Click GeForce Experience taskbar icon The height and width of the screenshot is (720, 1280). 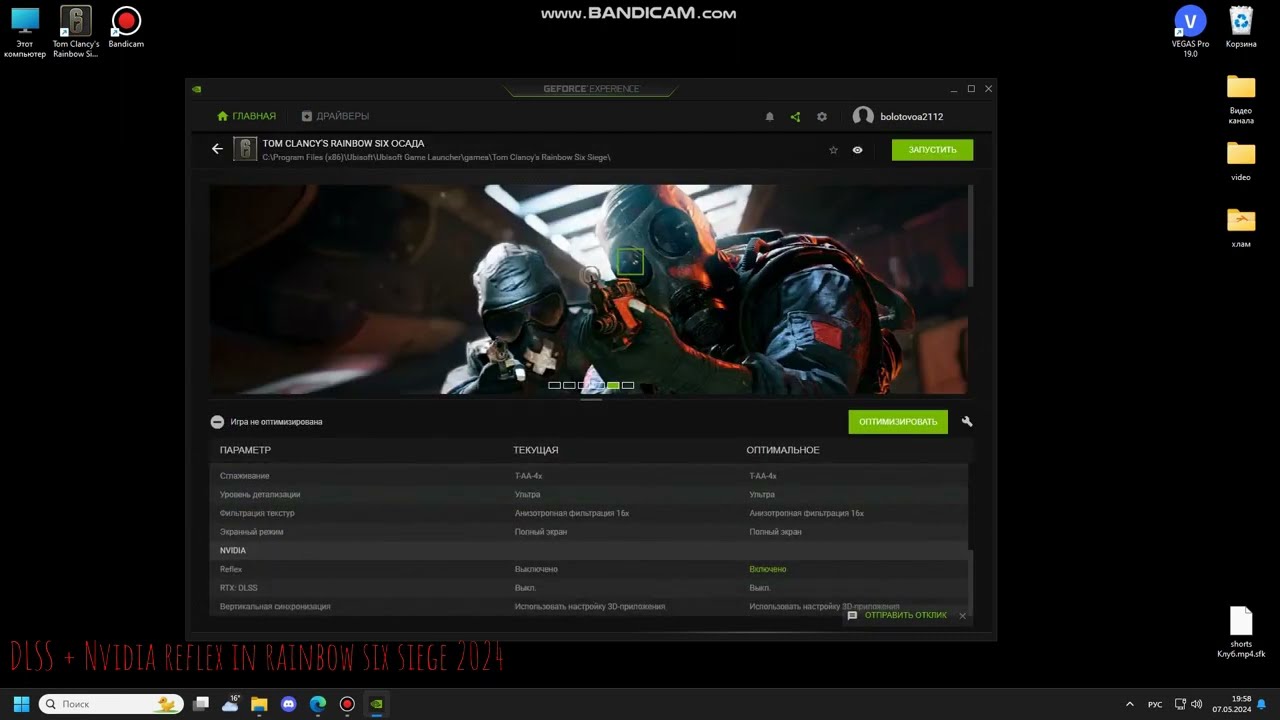(x=376, y=704)
